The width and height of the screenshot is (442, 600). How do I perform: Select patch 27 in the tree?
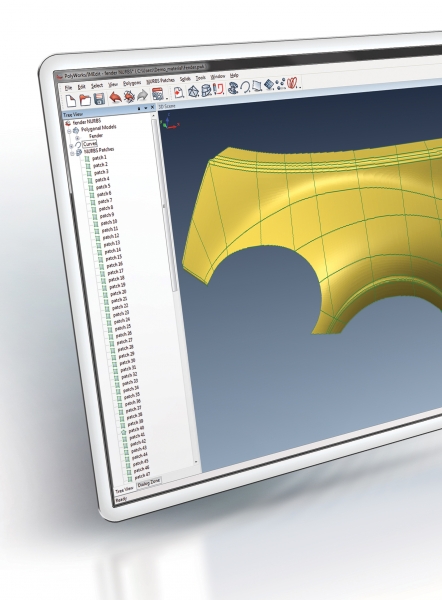[124, 341]
